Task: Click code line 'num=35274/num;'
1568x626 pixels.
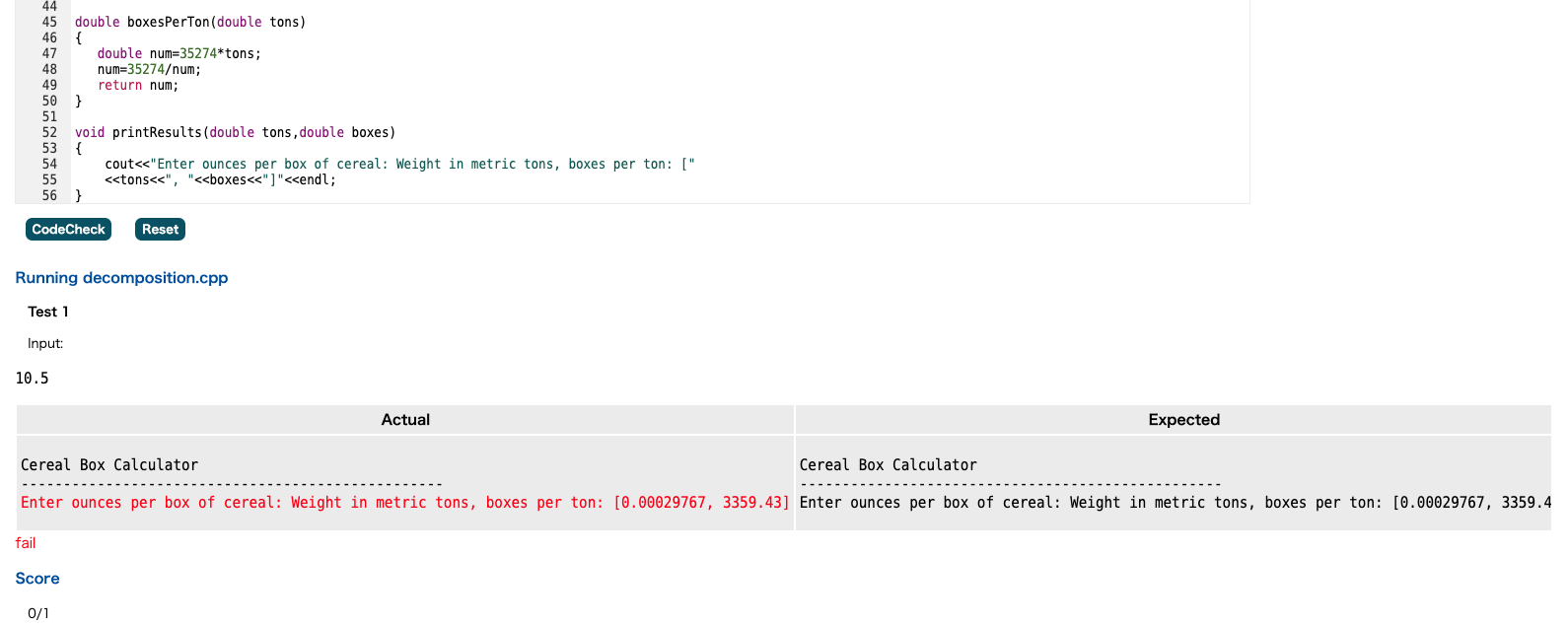Action: (149, 69)
